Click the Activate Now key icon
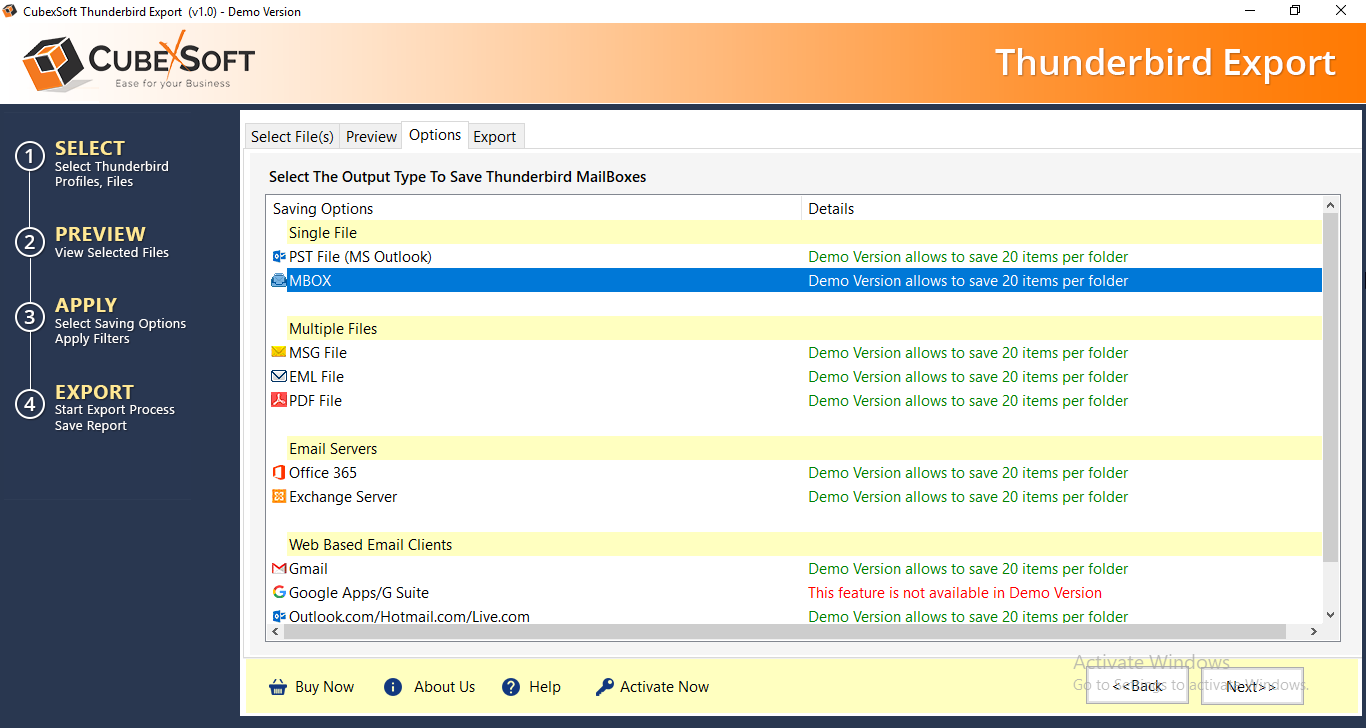Screen dimensions: 1366x728 [x=604, y=687]
